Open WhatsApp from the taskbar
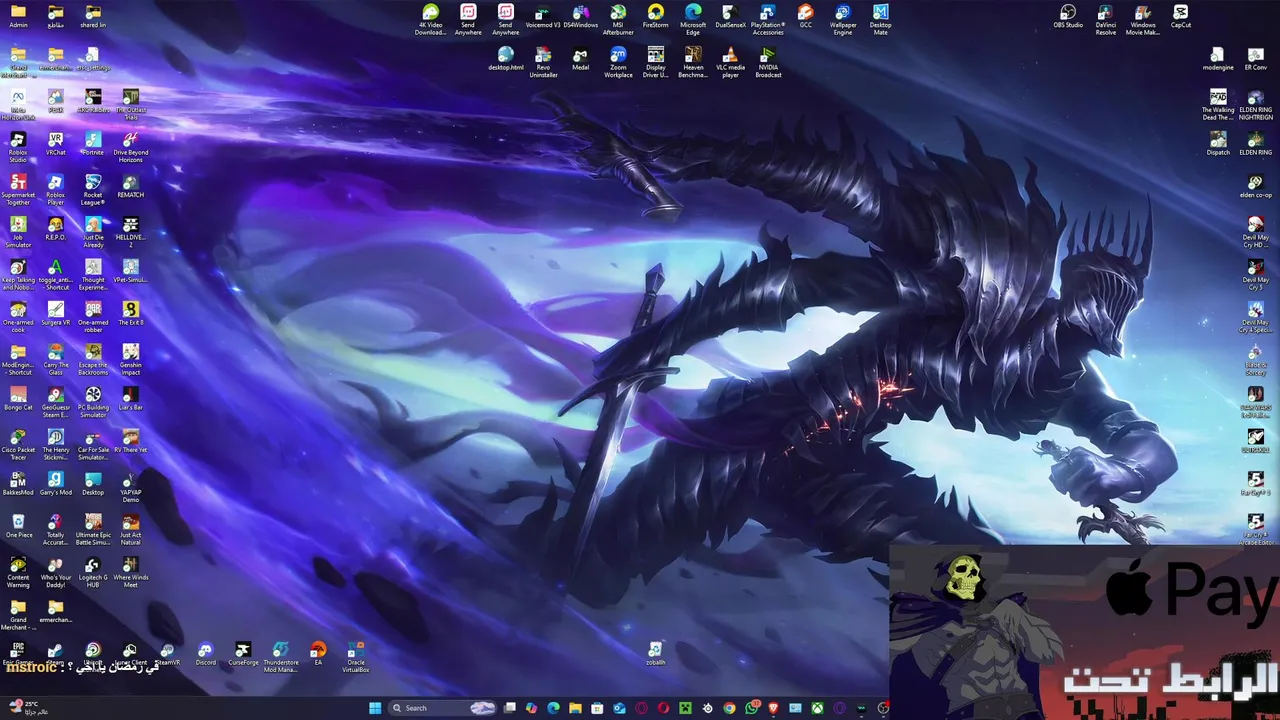1280x720 pixels. (x=751, y=708)
